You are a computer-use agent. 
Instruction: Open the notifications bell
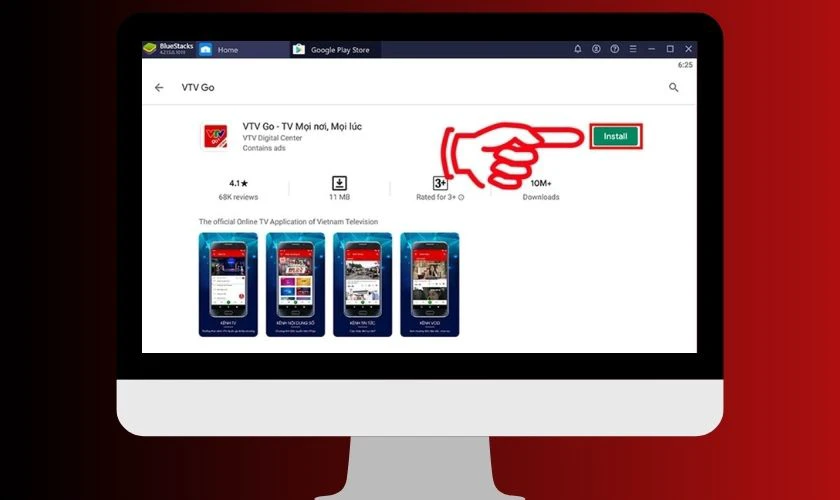click(x=578, y=49)
